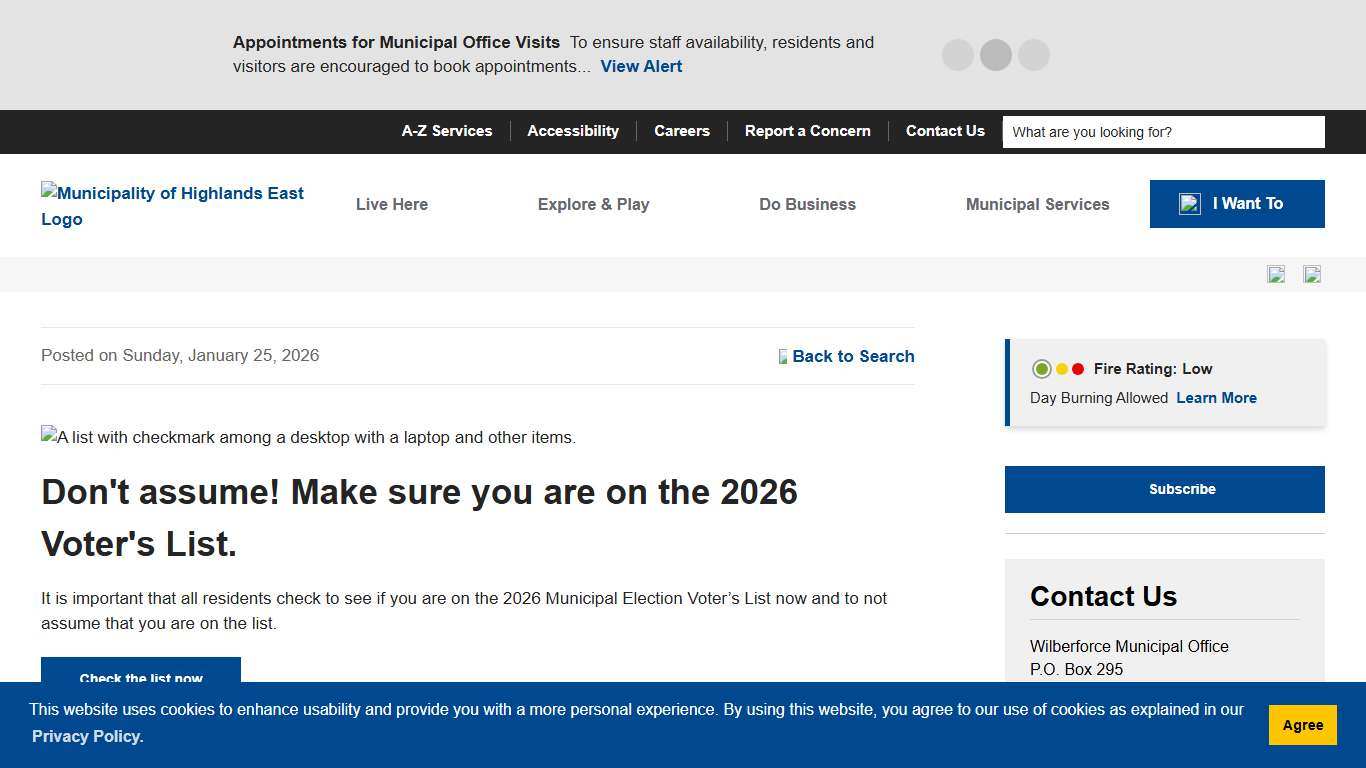Click the red fire rating dot

pyautogui.click(x=1078, y=369)
